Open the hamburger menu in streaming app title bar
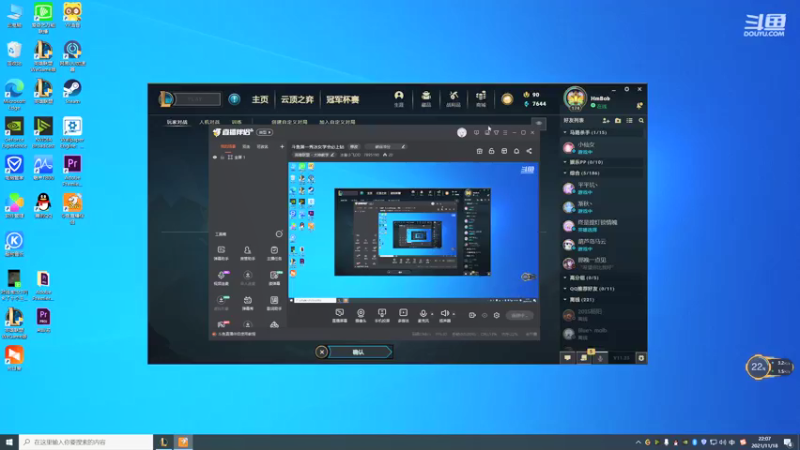Viewport: 800px width, 450px height. pyautogui.click(x=505, y=133)
